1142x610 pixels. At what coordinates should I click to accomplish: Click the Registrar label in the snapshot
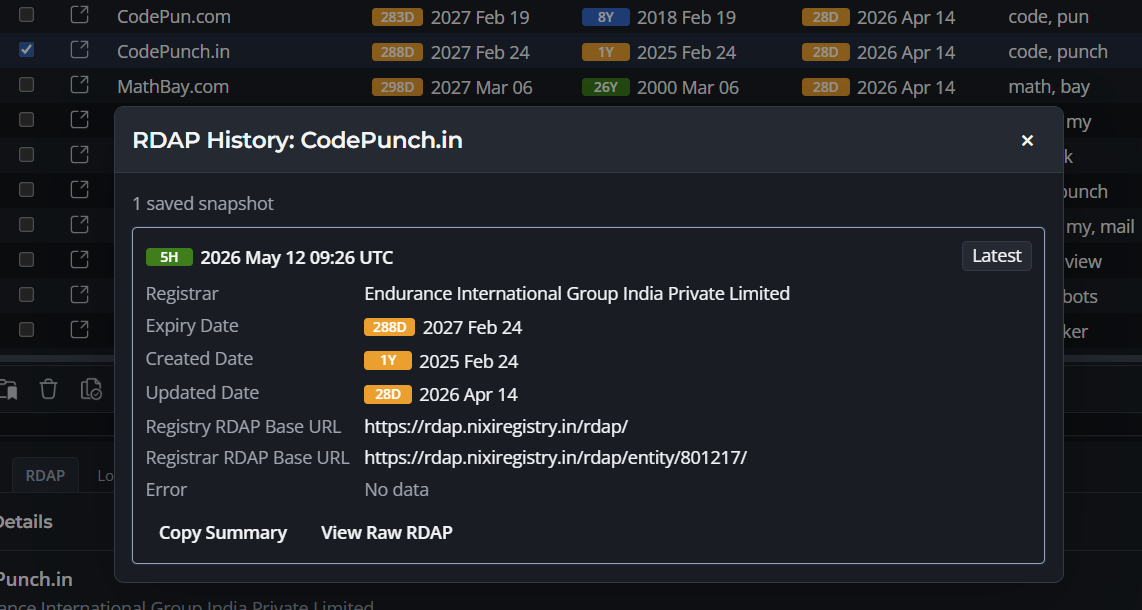tap(182, 293)
